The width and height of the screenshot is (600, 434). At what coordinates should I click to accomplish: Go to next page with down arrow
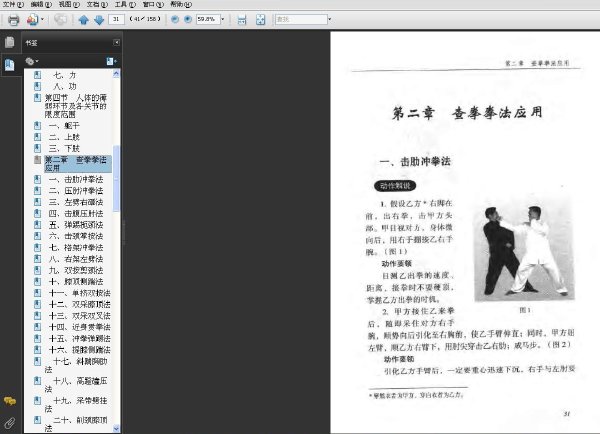(x=99, y=19)
